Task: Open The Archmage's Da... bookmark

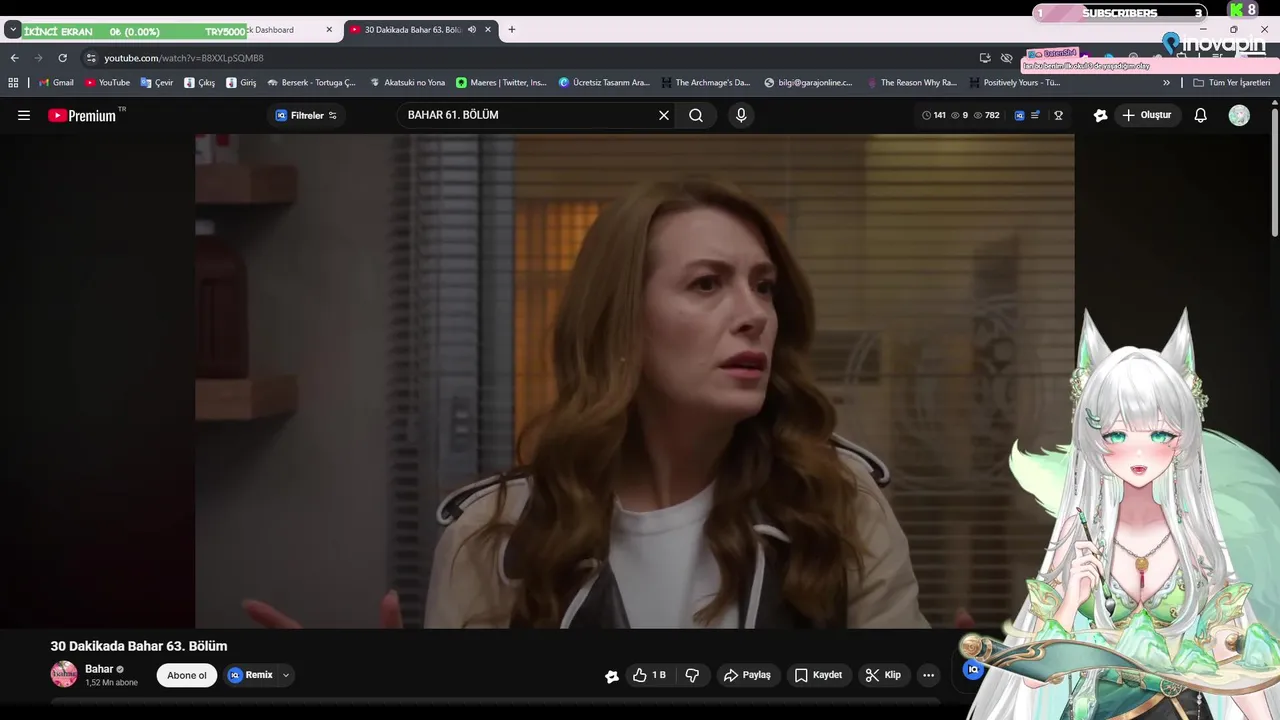Action: coord(705,83)
